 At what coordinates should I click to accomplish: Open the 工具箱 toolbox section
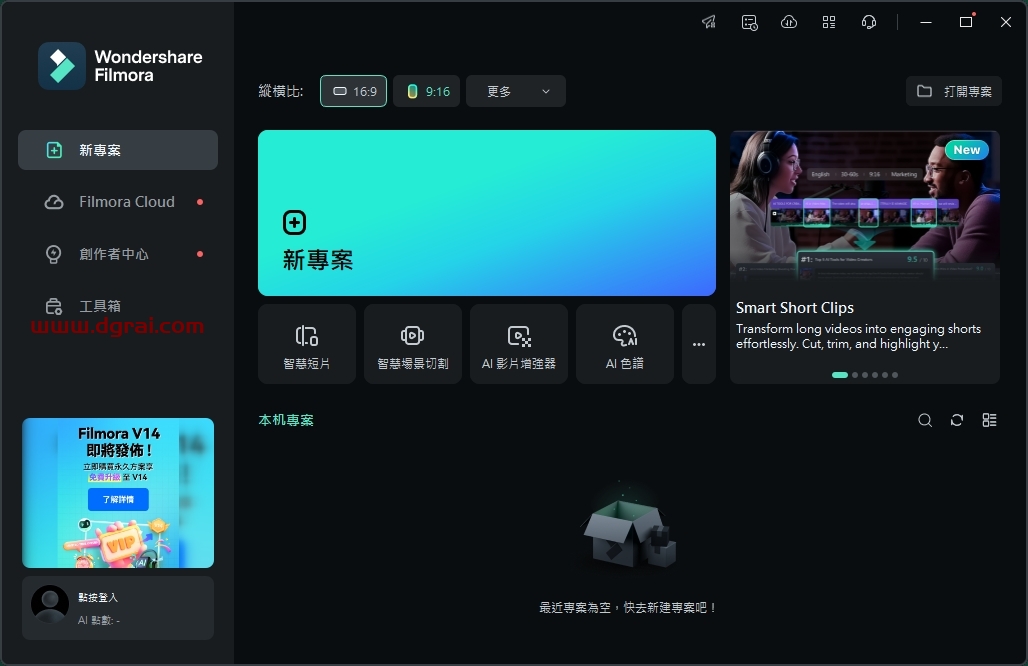[100, 306]
